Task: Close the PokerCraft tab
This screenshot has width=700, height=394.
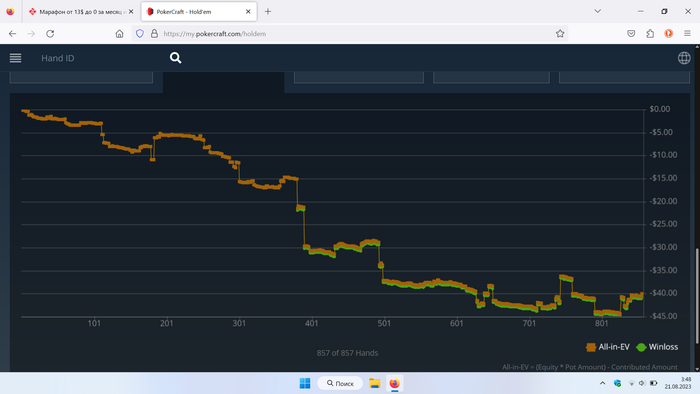Action: click(248, 12)
